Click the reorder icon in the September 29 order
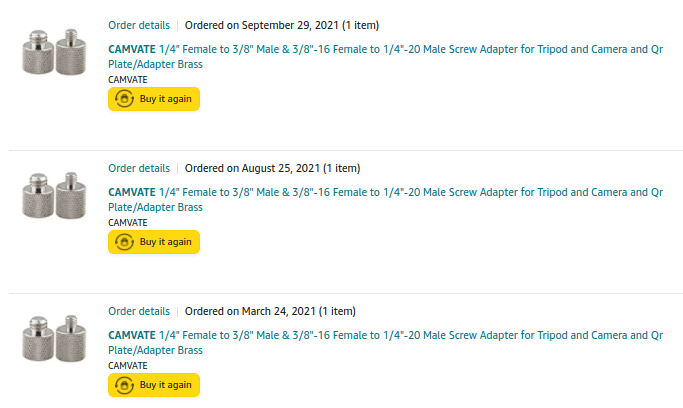 pyautogui.click(x=125, y=99)
